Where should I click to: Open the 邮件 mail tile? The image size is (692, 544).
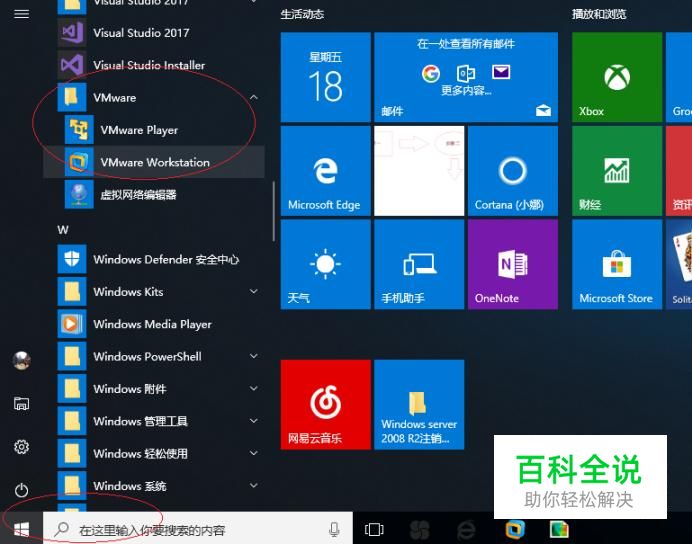point(466,77)
